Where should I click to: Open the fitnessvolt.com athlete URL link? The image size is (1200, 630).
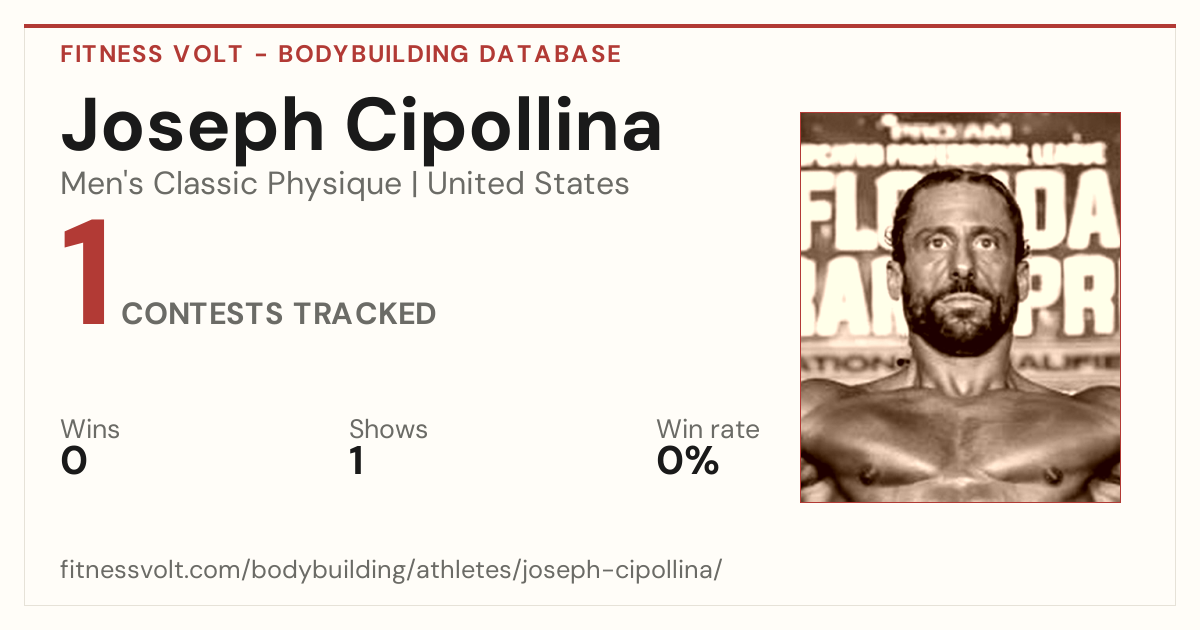coord(391,571)
